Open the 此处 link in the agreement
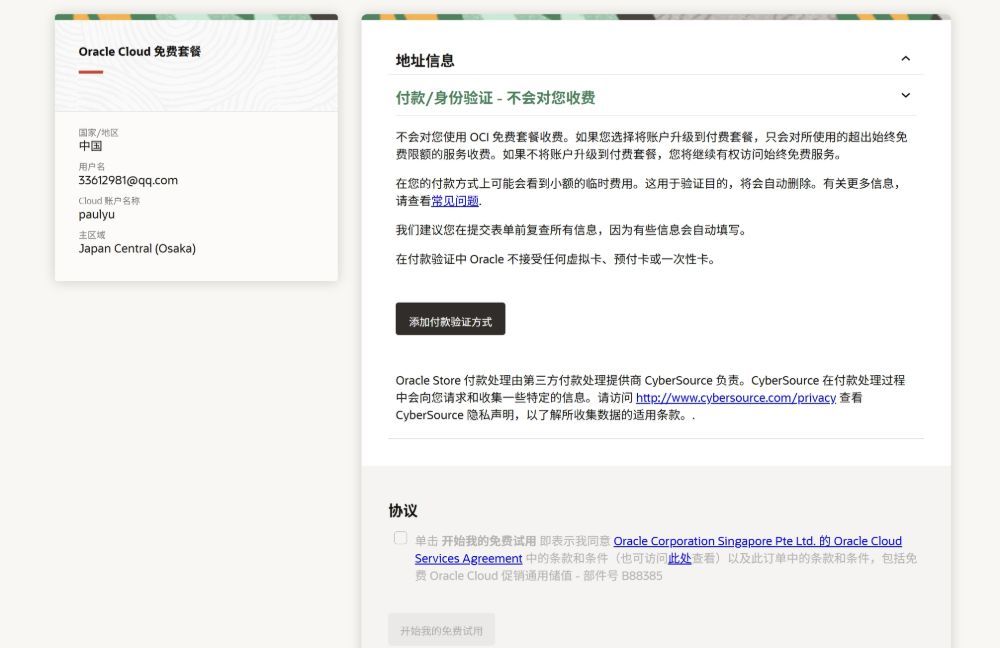This screenshot has height=648, width=1000. tap(679, 559)
